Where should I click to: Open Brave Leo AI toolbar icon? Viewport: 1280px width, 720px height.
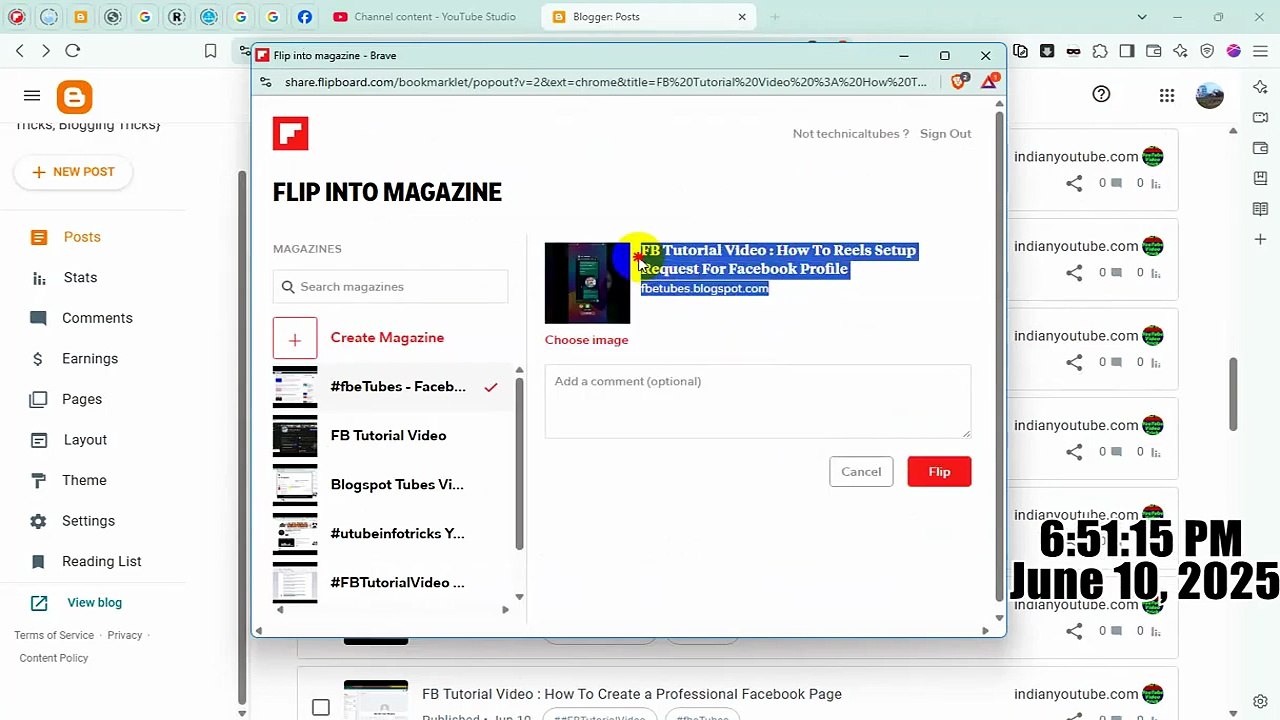(1180, 51)
